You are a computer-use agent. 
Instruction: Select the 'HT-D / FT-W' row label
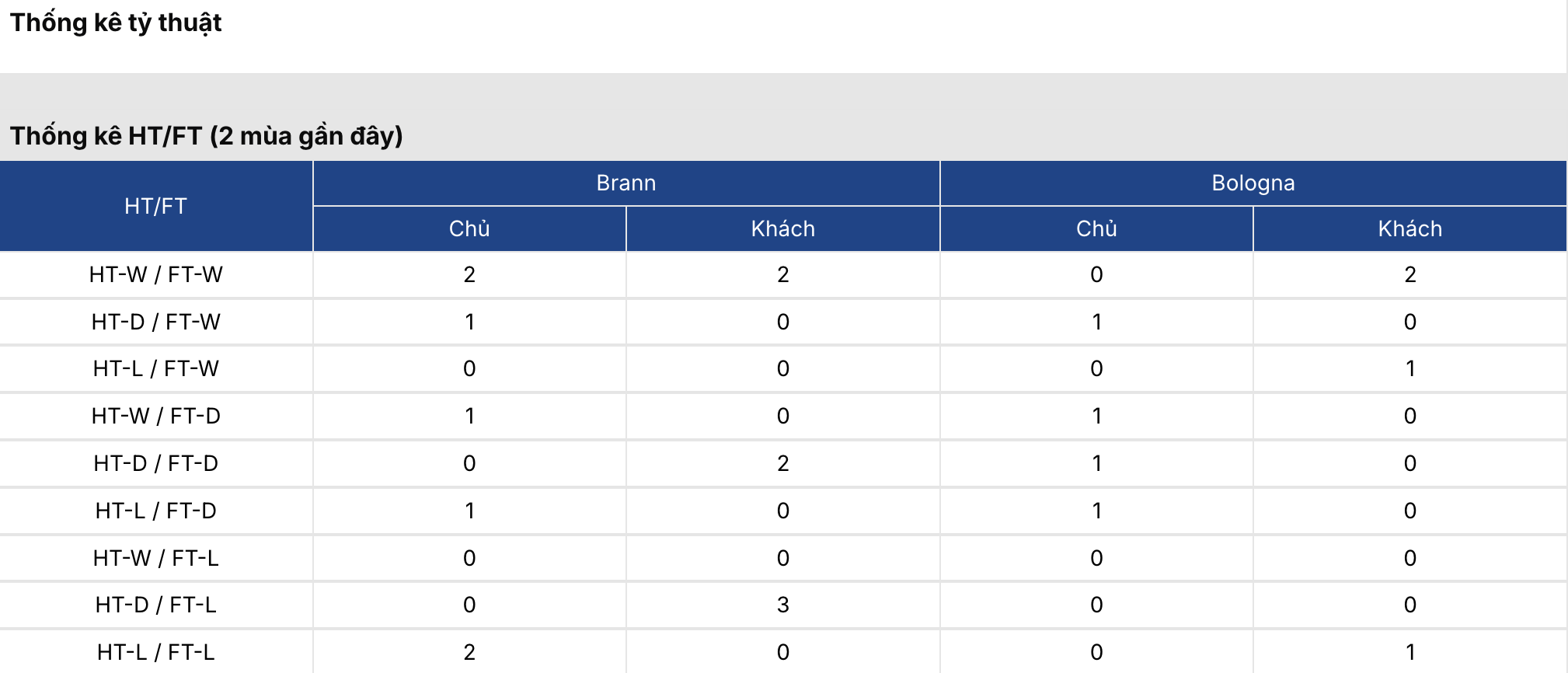[x=156, y=322]
